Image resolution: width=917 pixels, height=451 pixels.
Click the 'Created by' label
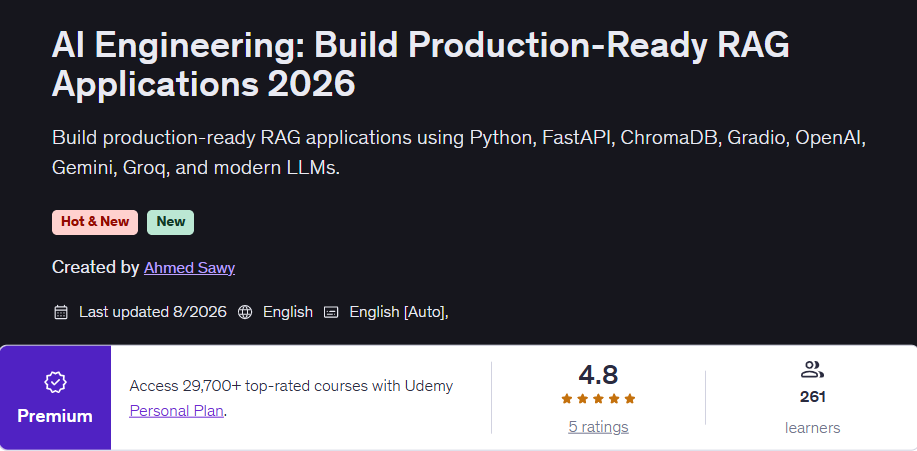(95, 268)
